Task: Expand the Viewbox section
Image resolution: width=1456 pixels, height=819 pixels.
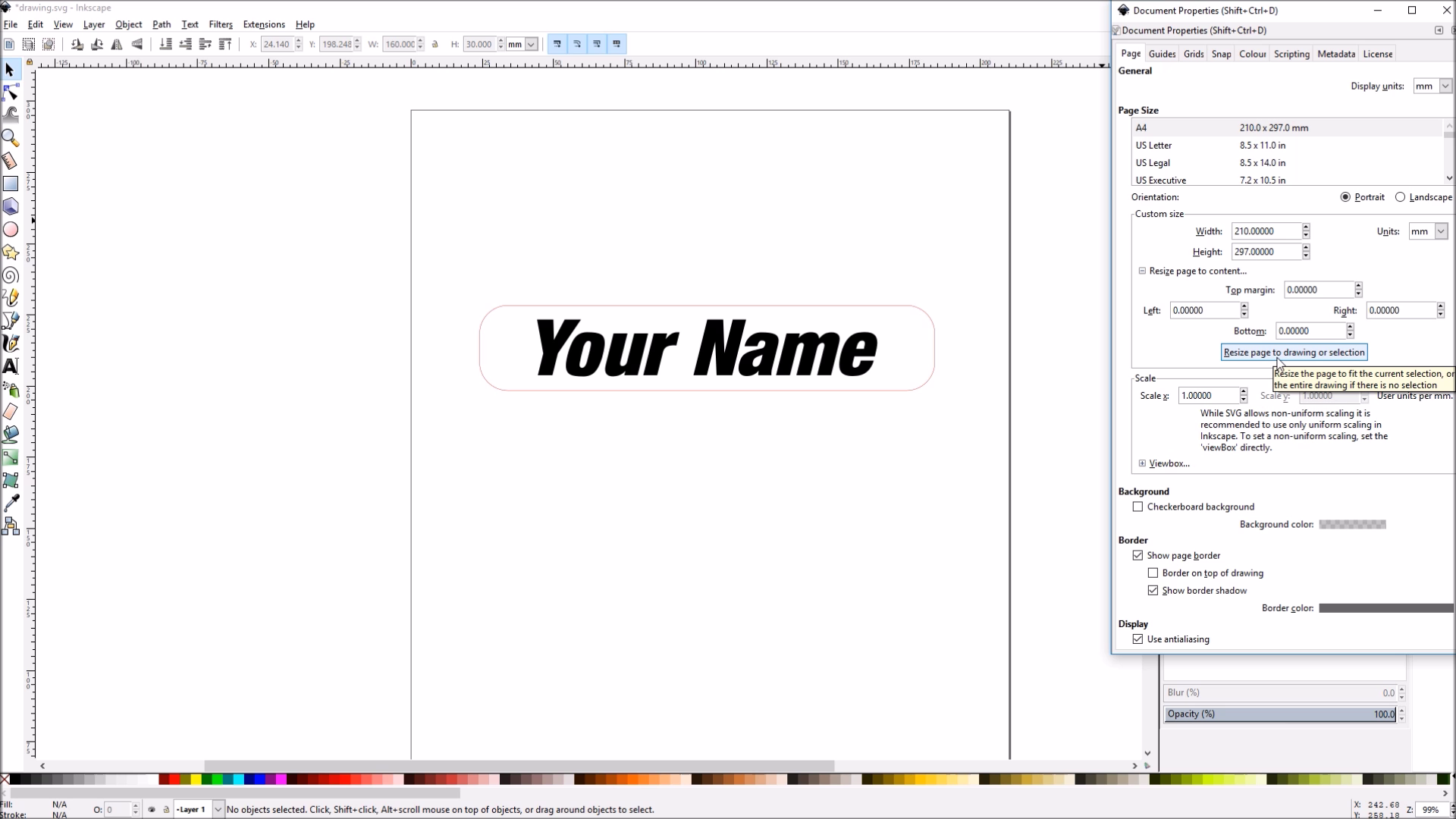Action: coord(1143,463)
